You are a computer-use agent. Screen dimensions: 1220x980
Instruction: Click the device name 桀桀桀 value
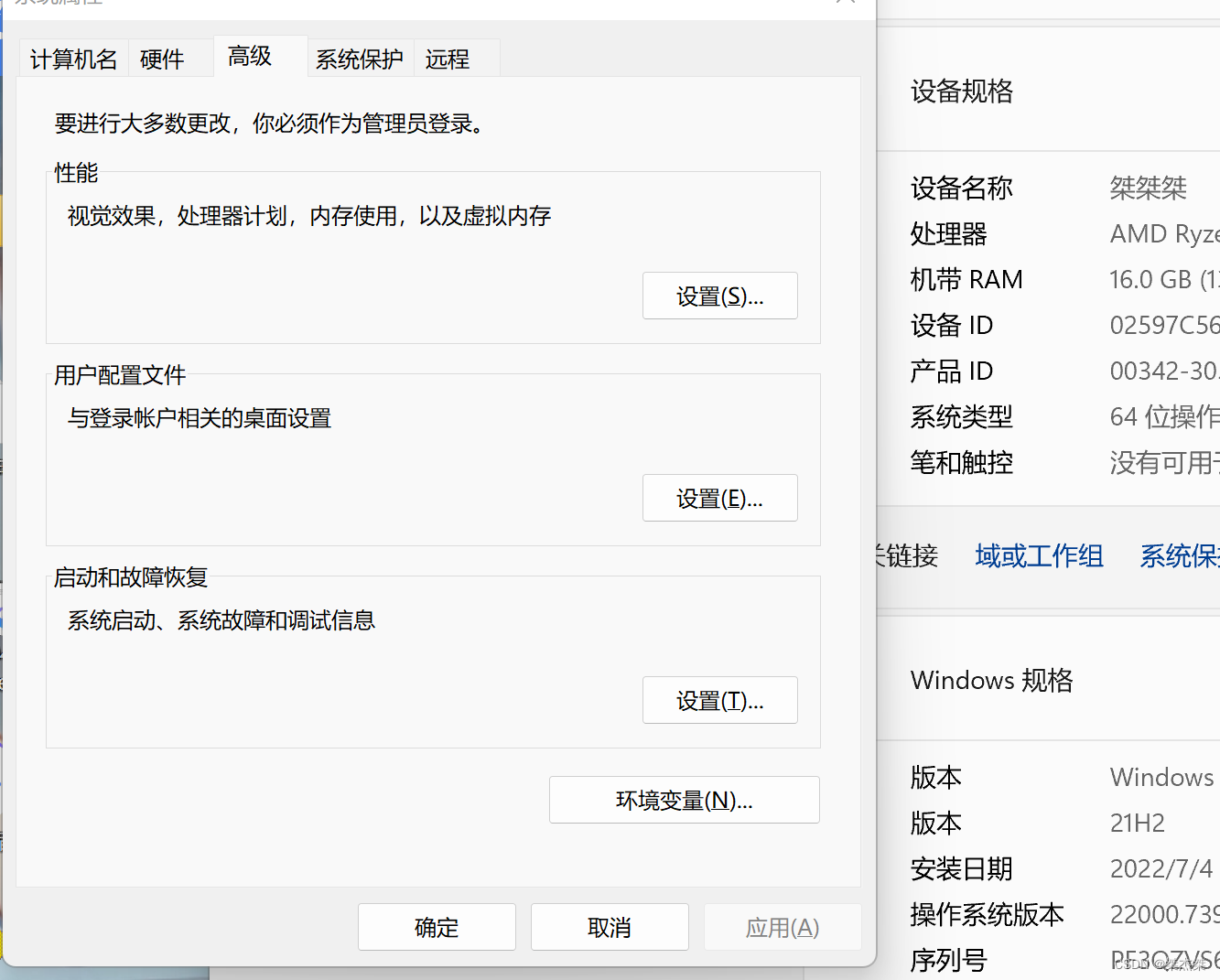[1148, 188]
